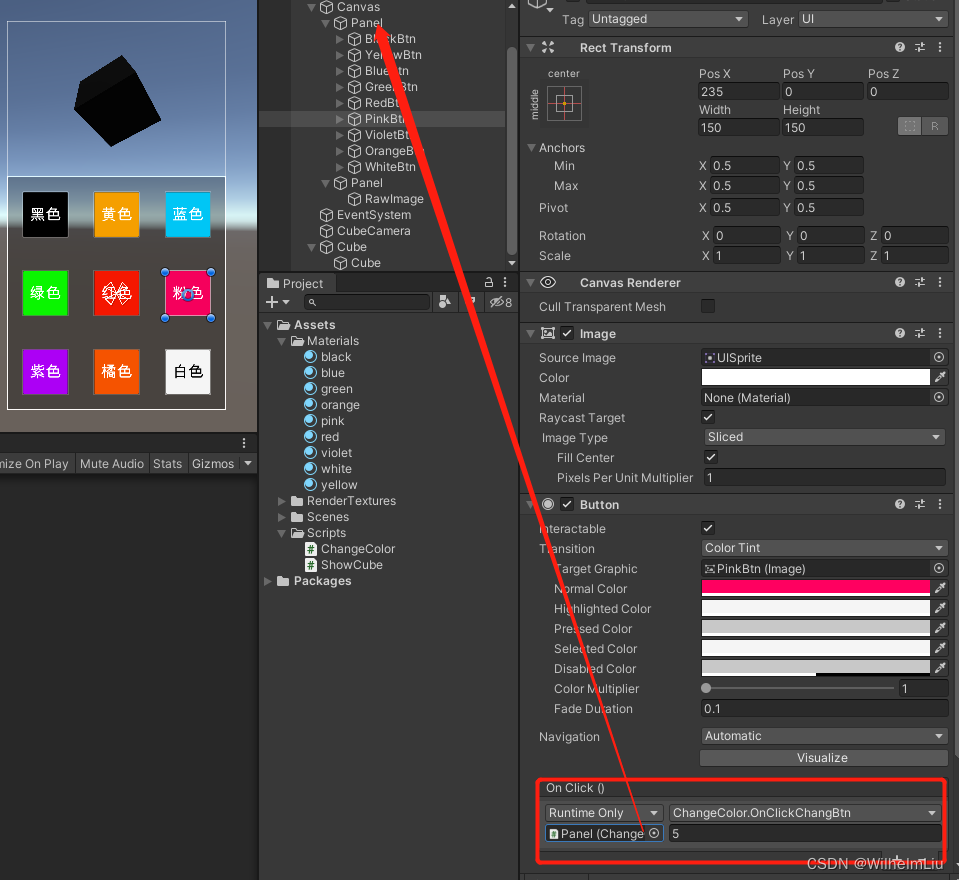Use the eyedropper next to Normal Color
This screenshot has height=880, width=959.
(x=938, y=588)
